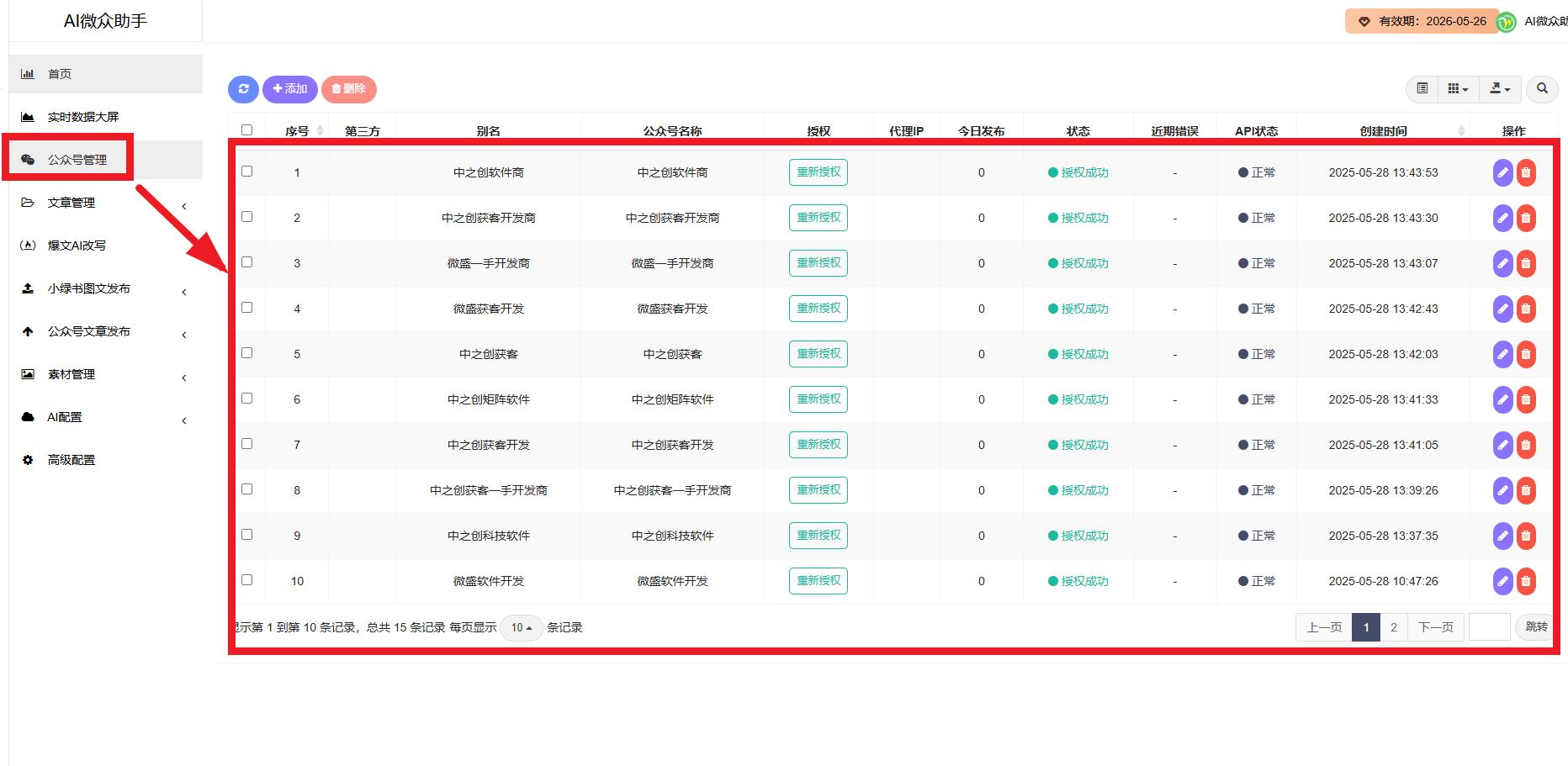
Task: Click the page number input field
Action: click(1490, 627)
